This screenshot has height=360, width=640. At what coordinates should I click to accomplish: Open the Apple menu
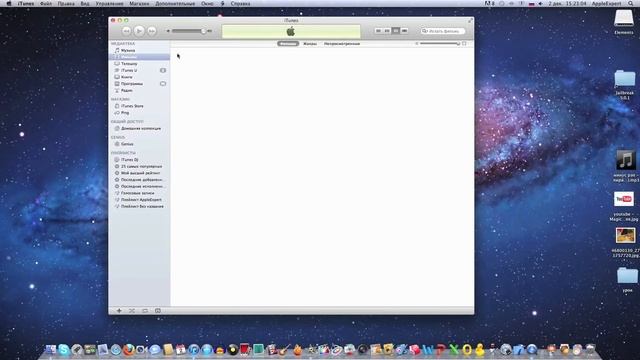[x=9, y=4]
